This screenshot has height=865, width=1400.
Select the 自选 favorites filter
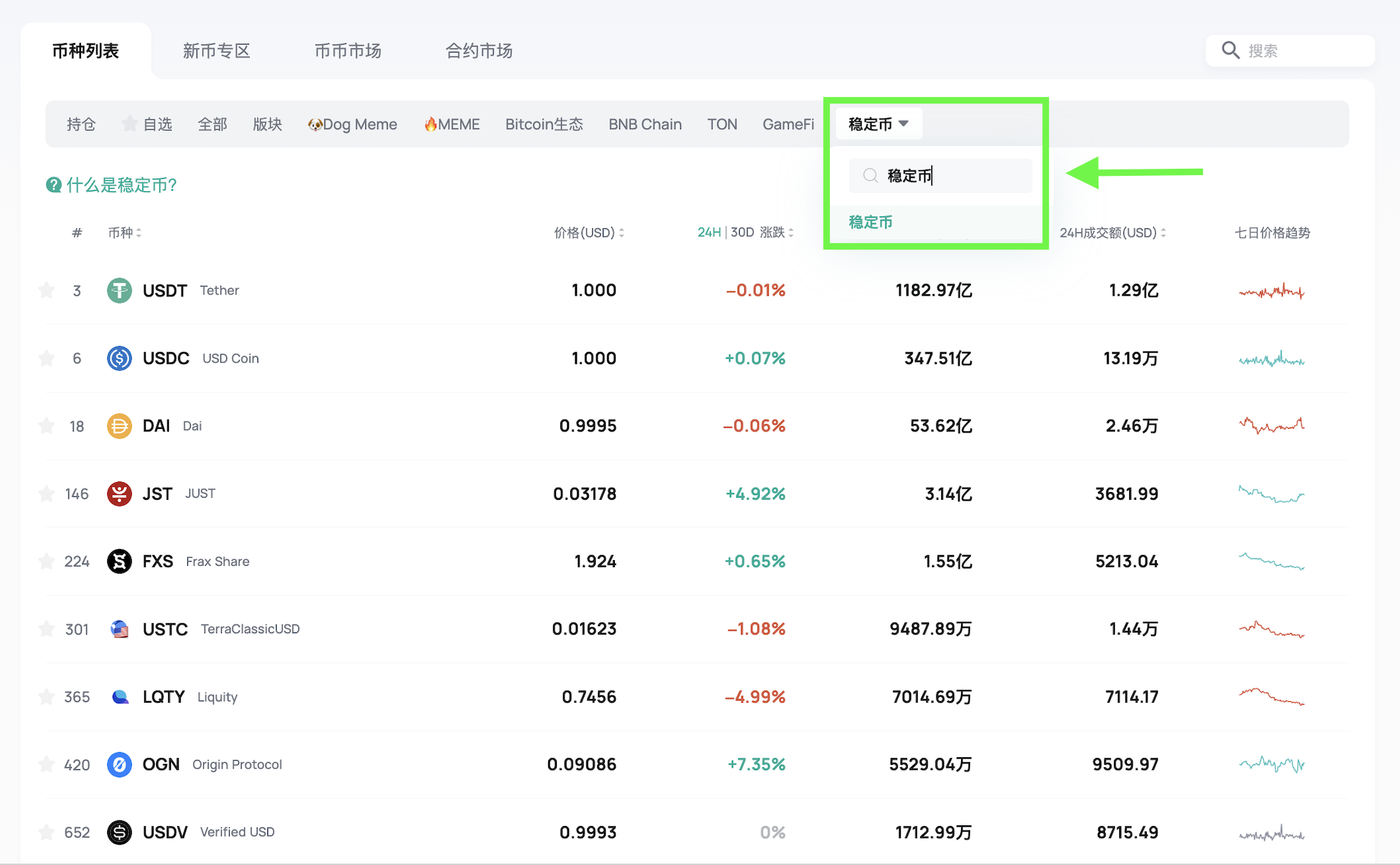tap(147, 124)
